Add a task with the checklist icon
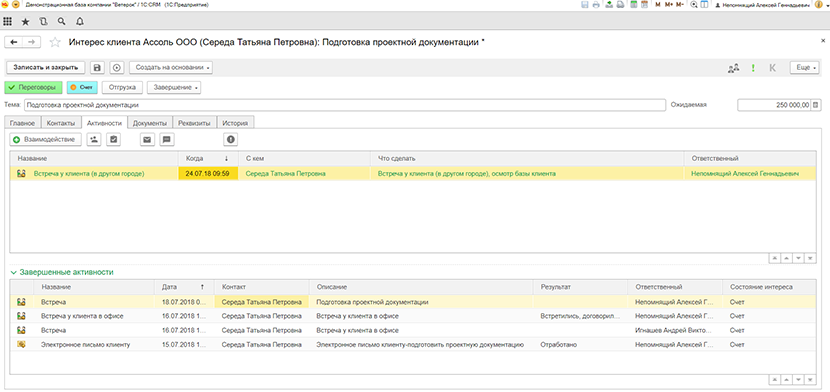 point(113,140)
